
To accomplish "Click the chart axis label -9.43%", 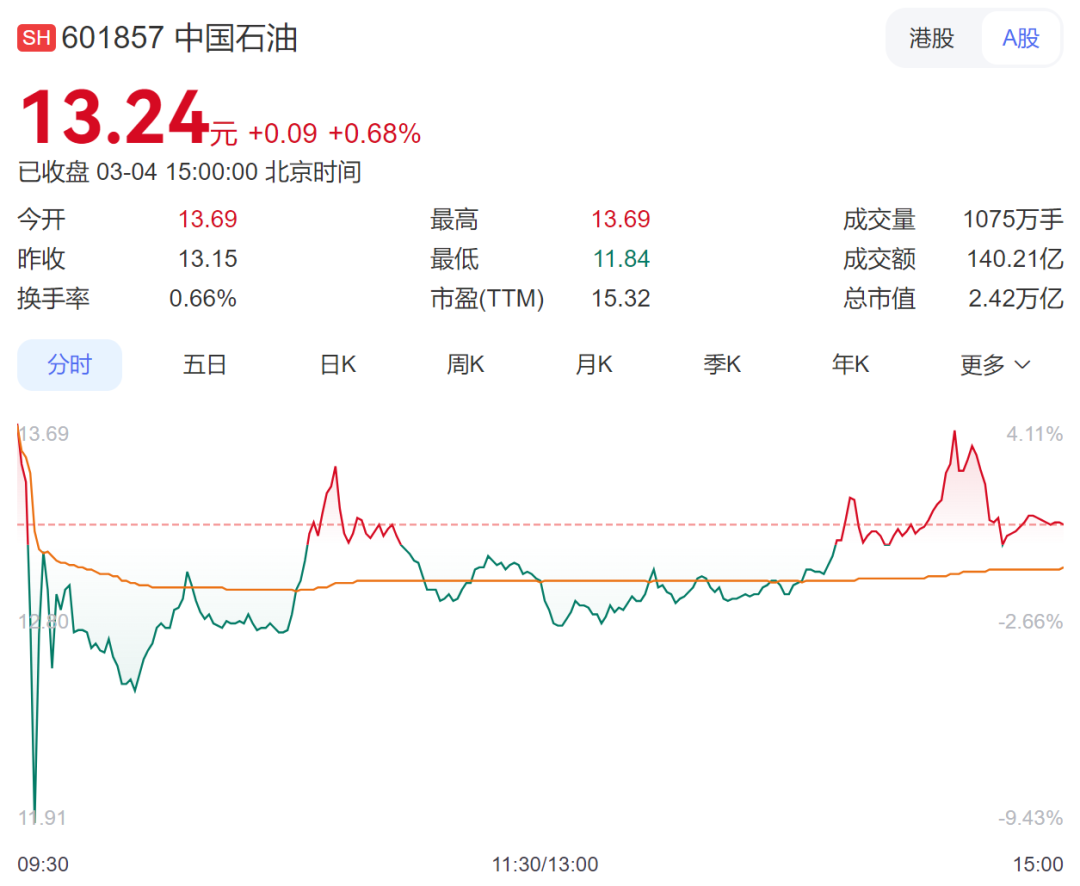I will pyautogui.click(x=1030, y=818).
